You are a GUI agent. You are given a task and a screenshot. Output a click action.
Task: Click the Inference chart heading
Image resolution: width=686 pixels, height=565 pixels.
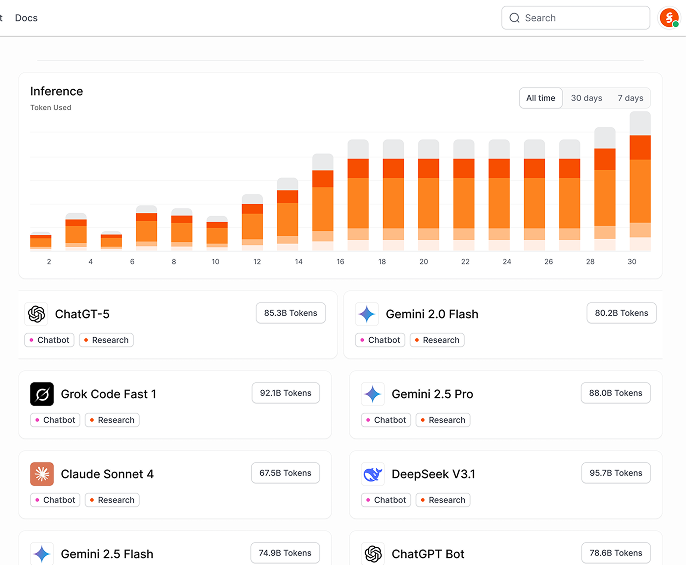click(56, 91)
